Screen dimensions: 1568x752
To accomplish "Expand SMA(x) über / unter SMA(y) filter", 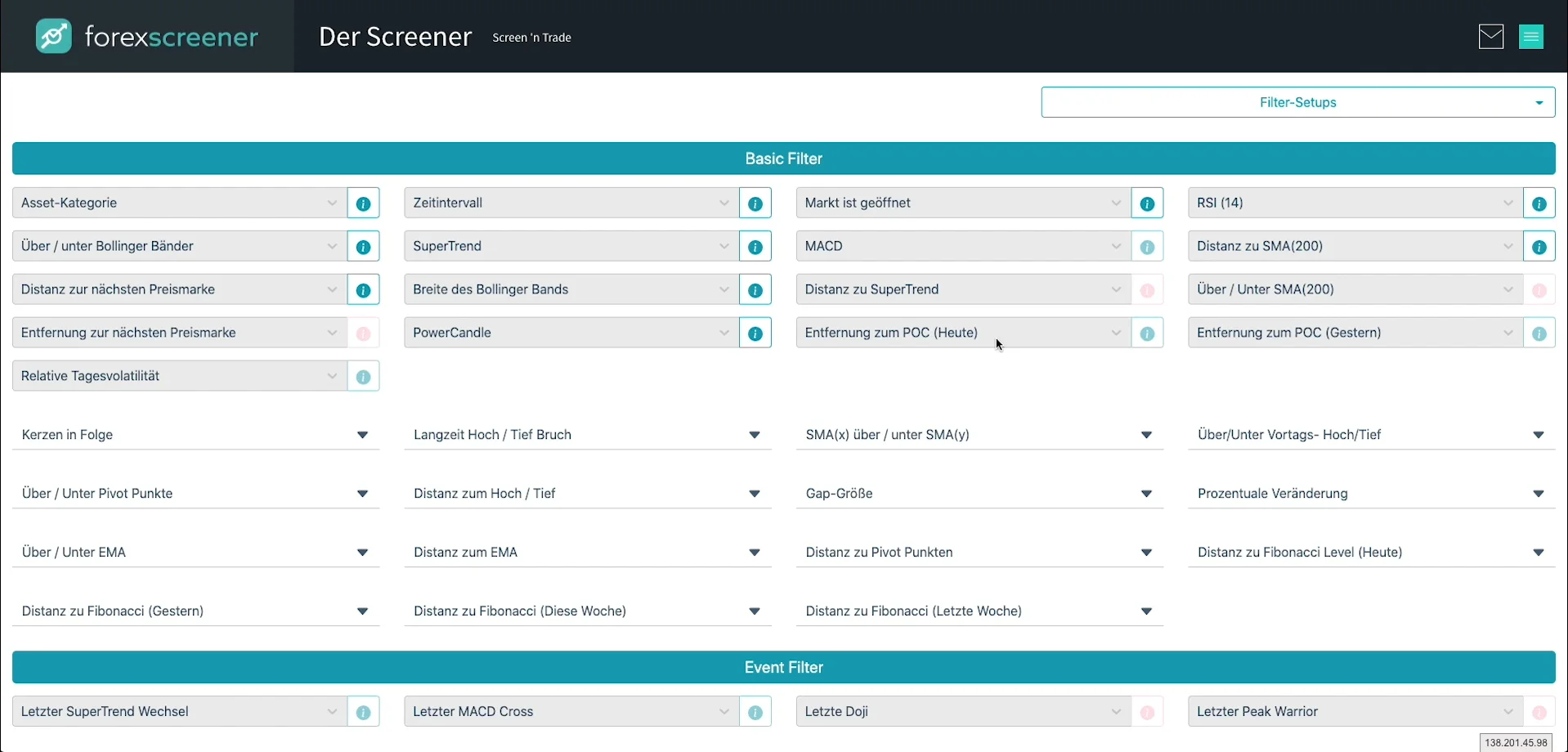I will pyautogui.click(x=980, y=435).
